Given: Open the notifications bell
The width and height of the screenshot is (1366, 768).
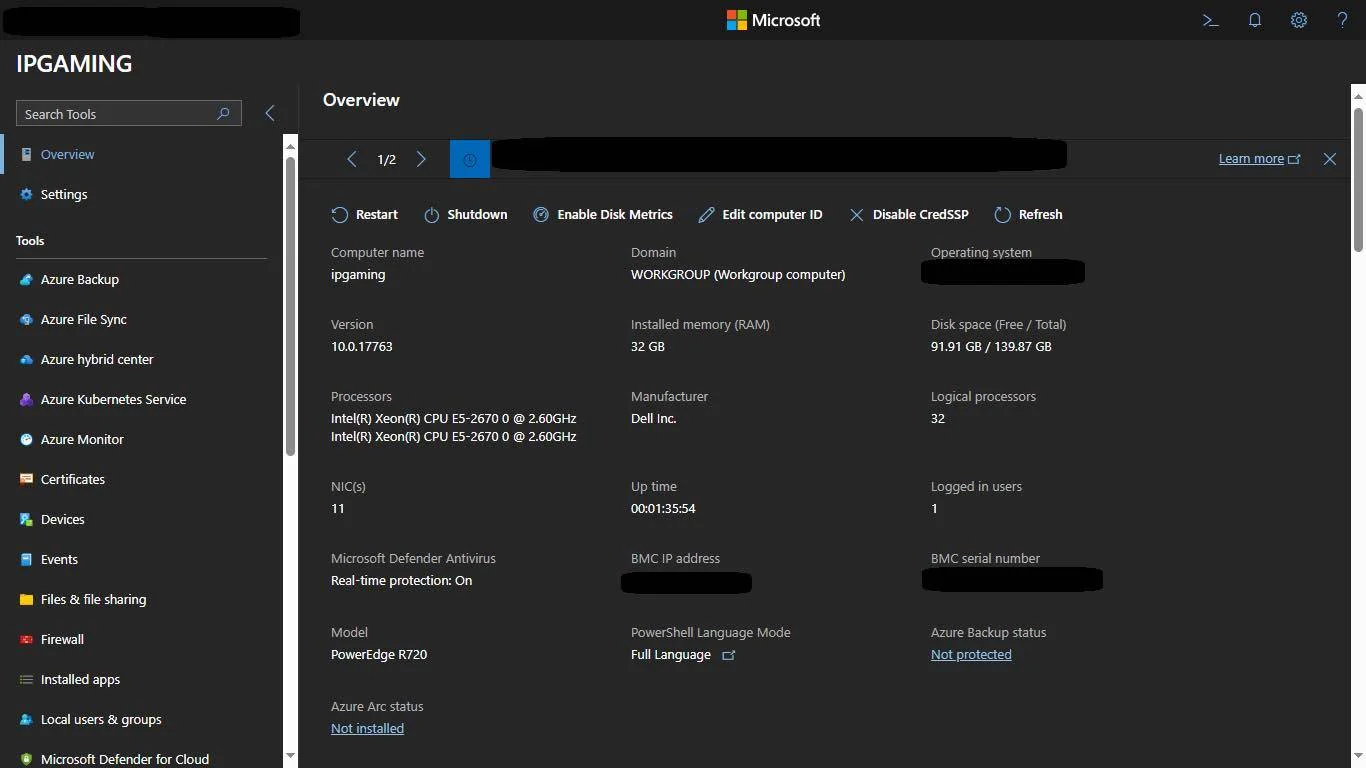Looking at the screenshot, I should click(1255, 20).
